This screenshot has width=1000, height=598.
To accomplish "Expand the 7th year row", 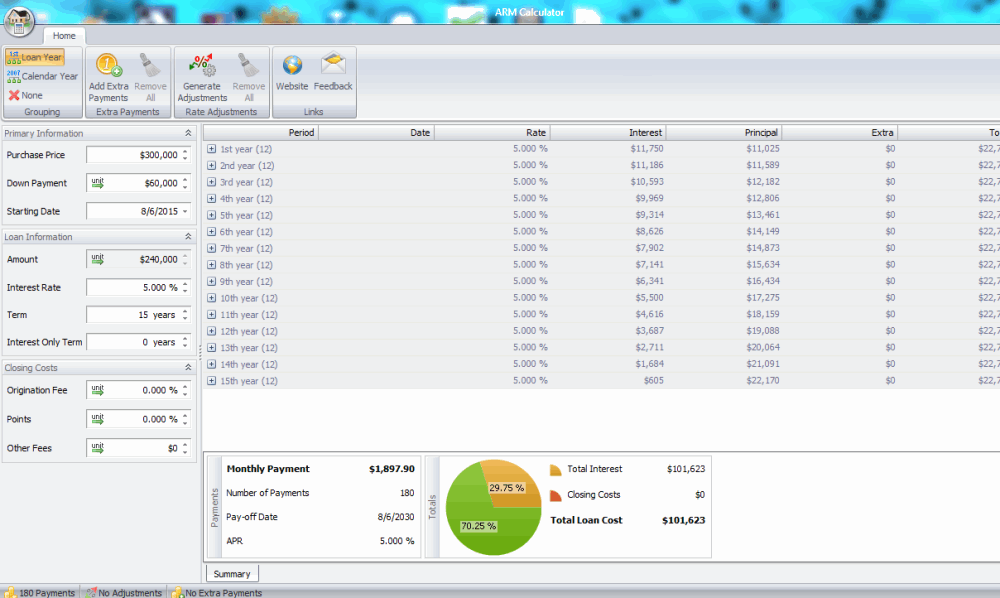I will tap(212, 248).
